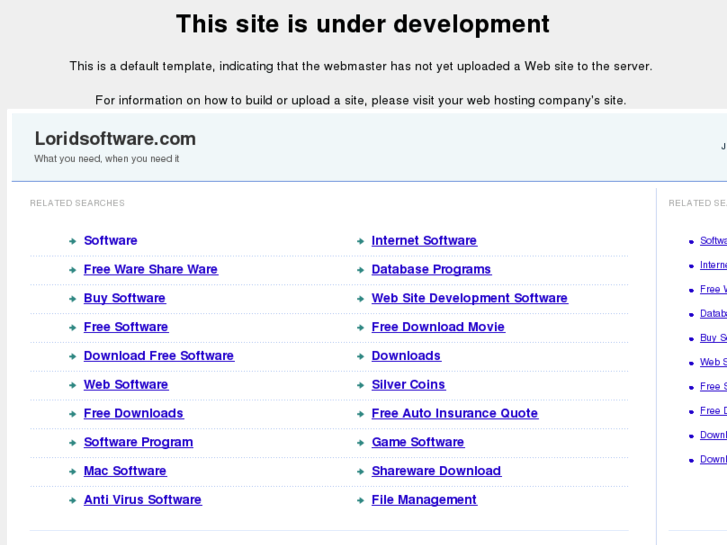The width and height of the screenshot is (727, 545).
Task: Click the arrow icon beside Silver Coins
Action: (x=360, y=385)
